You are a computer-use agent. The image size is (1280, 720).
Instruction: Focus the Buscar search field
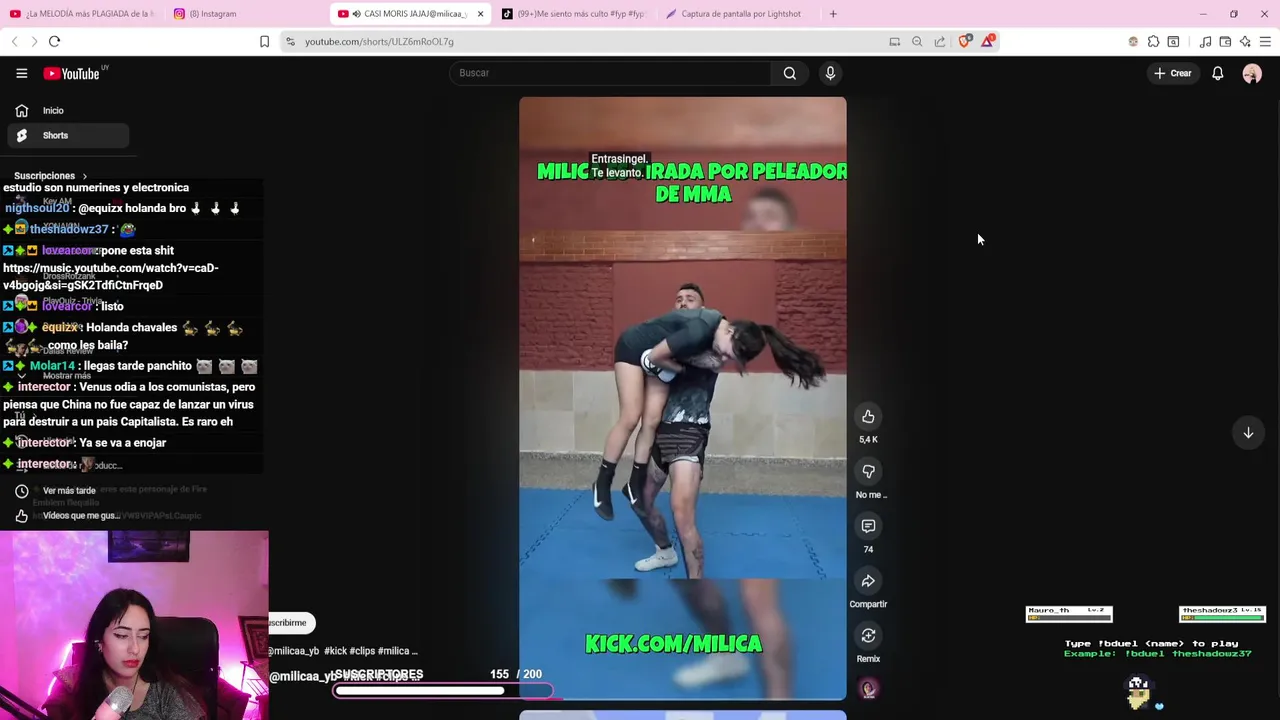pyautogui.click(x=610, y=73)
